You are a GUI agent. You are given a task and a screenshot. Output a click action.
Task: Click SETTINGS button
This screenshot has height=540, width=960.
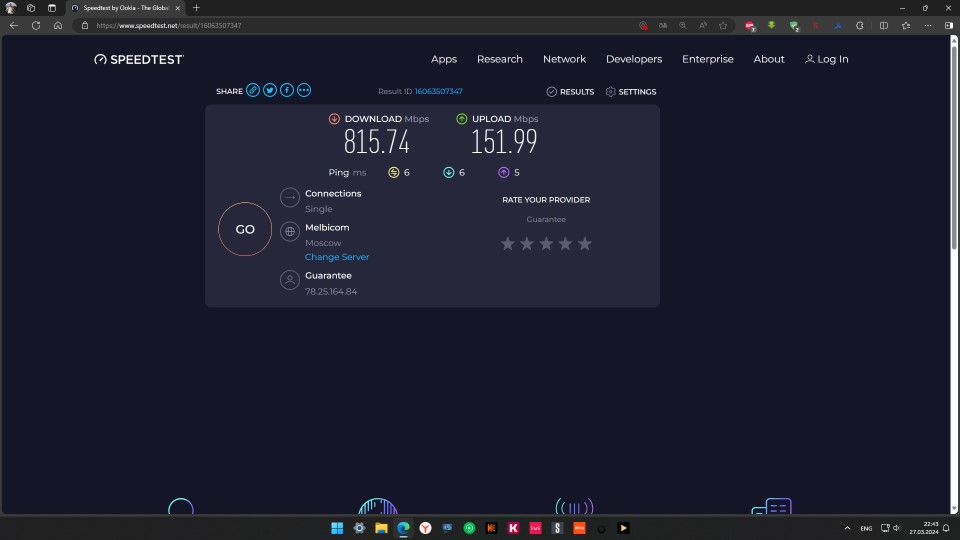click(x=631, y=92)
